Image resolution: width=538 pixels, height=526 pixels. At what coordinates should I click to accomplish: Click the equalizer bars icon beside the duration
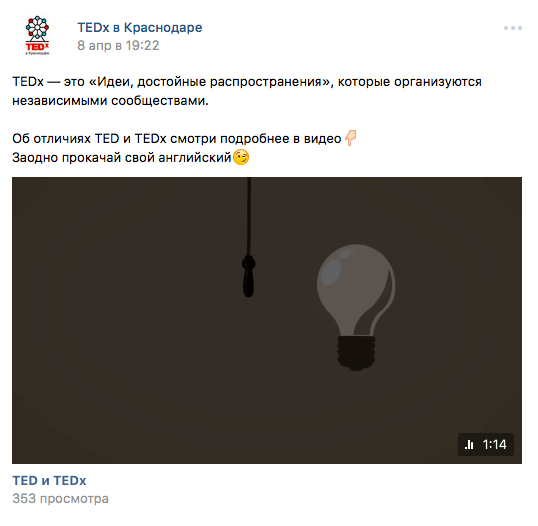click(x=469, y=445)
